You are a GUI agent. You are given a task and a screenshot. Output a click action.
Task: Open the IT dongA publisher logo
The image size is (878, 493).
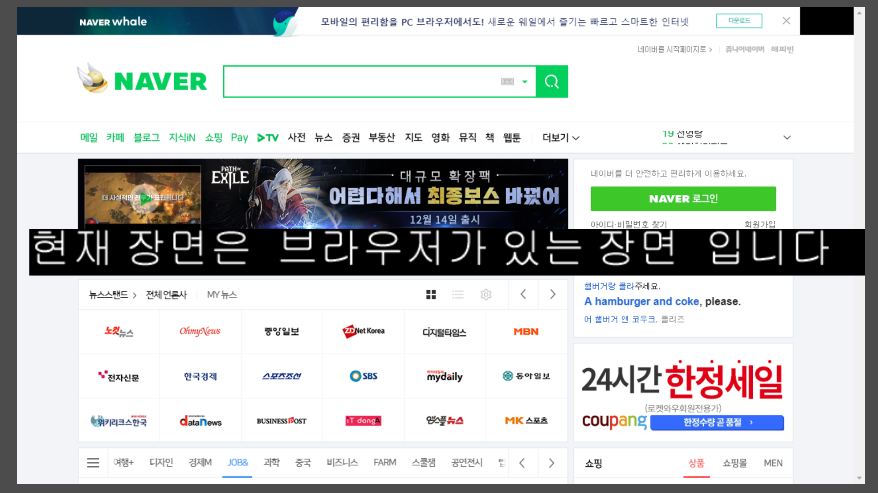pyautogui.click(x=363, y=421)
